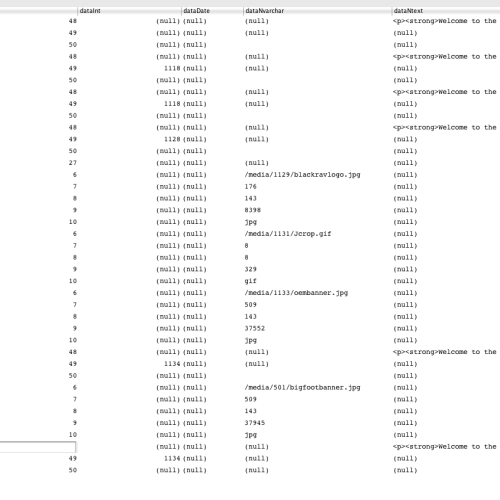The image size is (500, 500).
Task: Select the /media/1129/blackravlogo.jpg cell
Action: pyautogui.click(x=302, y=175)
